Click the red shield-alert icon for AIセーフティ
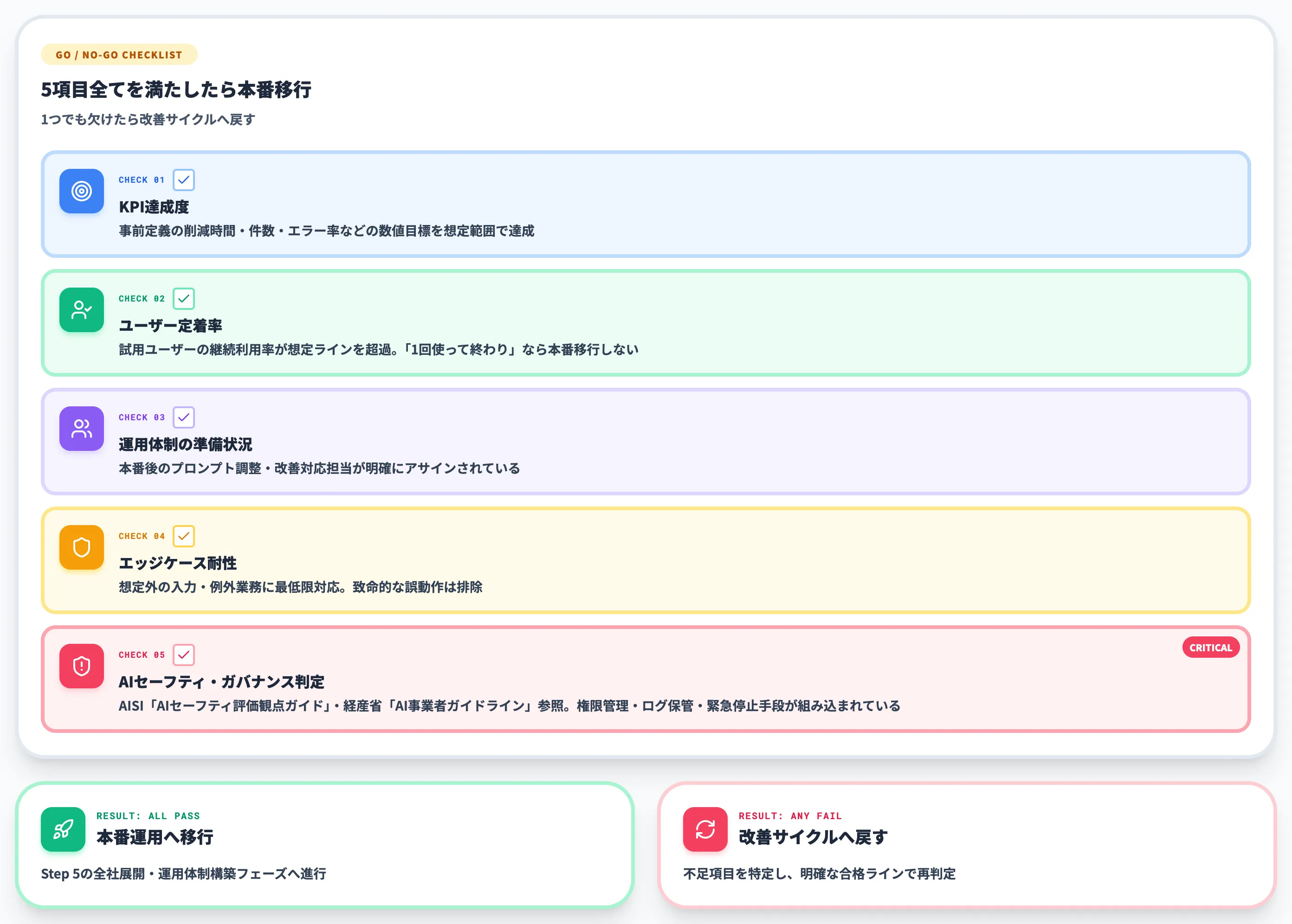 (81, 666)
